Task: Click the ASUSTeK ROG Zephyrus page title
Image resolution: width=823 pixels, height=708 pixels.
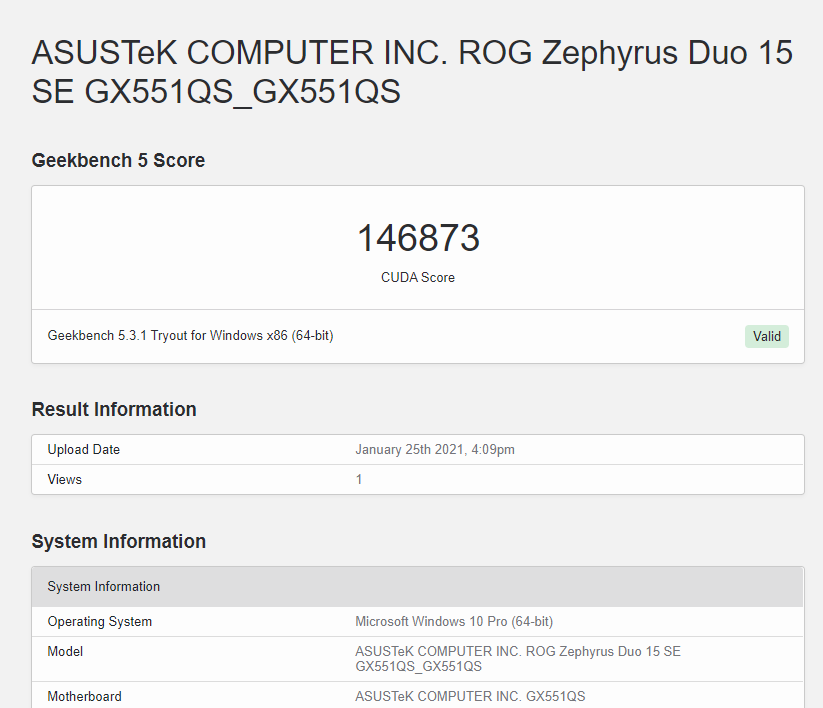Action: click(x=412, y=72)
